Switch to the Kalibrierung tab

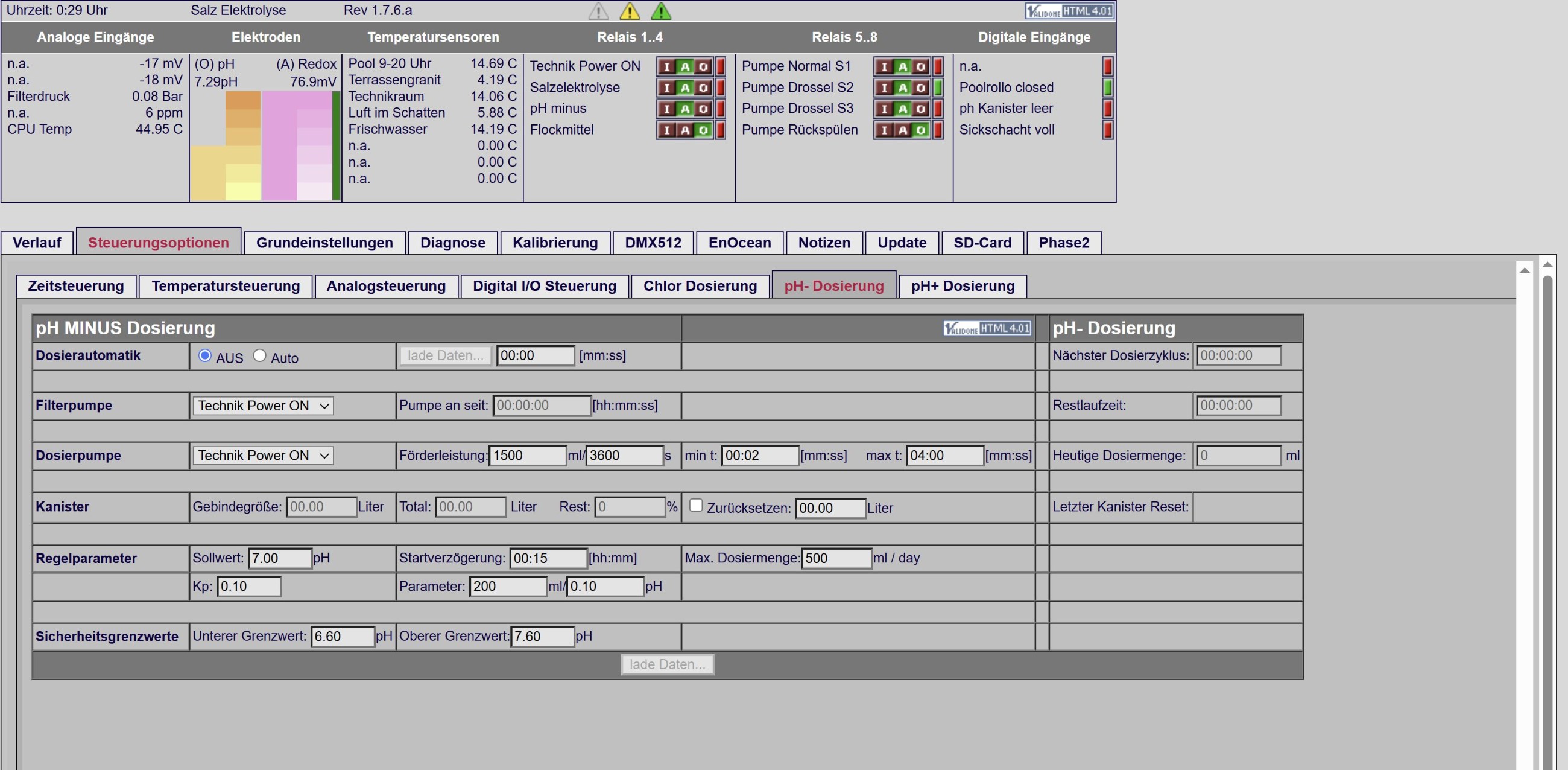click(555, 243)
